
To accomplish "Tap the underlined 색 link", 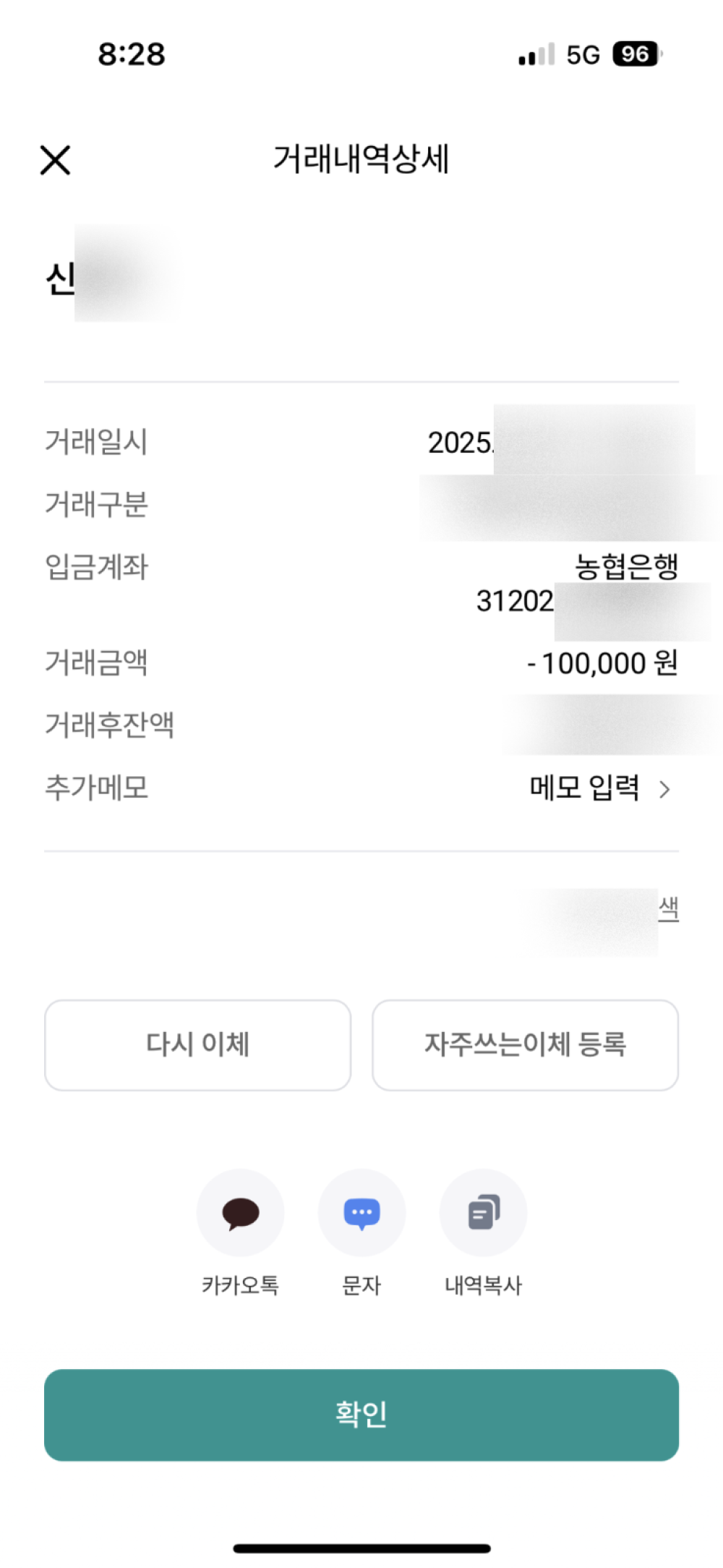I will coord(668,908).
